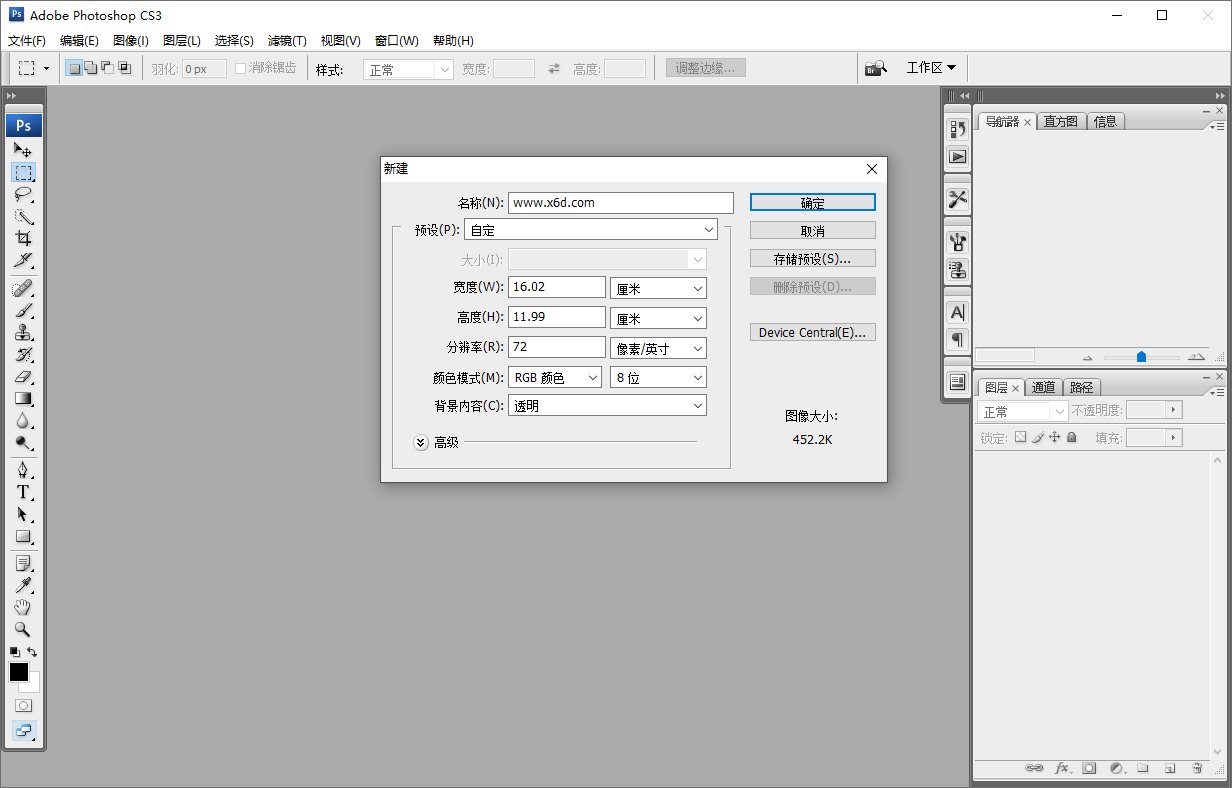The height and width of the screenshot is (788, 1232).
Task: Select the Move tool in toolbox
Action: coord(23,150)
